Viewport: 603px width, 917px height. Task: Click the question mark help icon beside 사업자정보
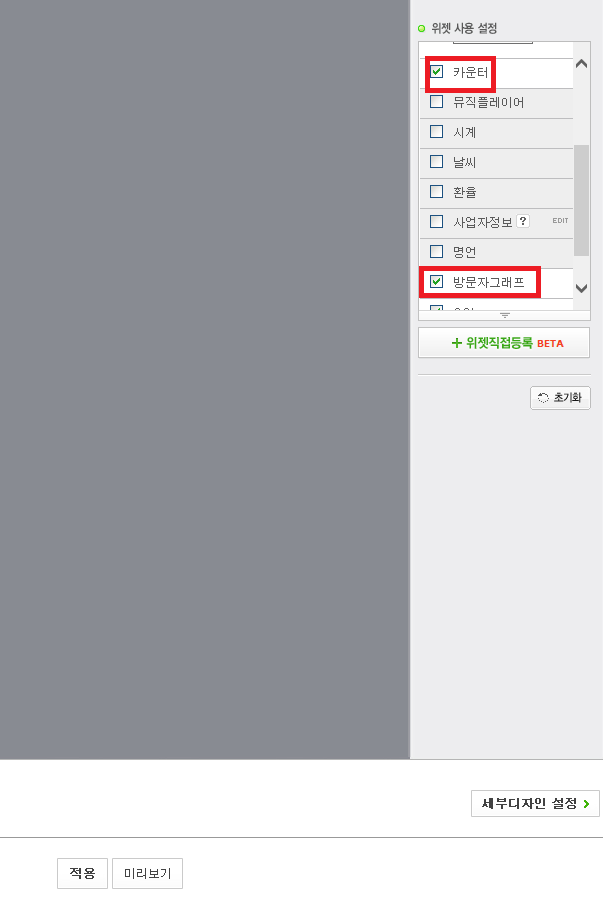click(x=523, y=221)
